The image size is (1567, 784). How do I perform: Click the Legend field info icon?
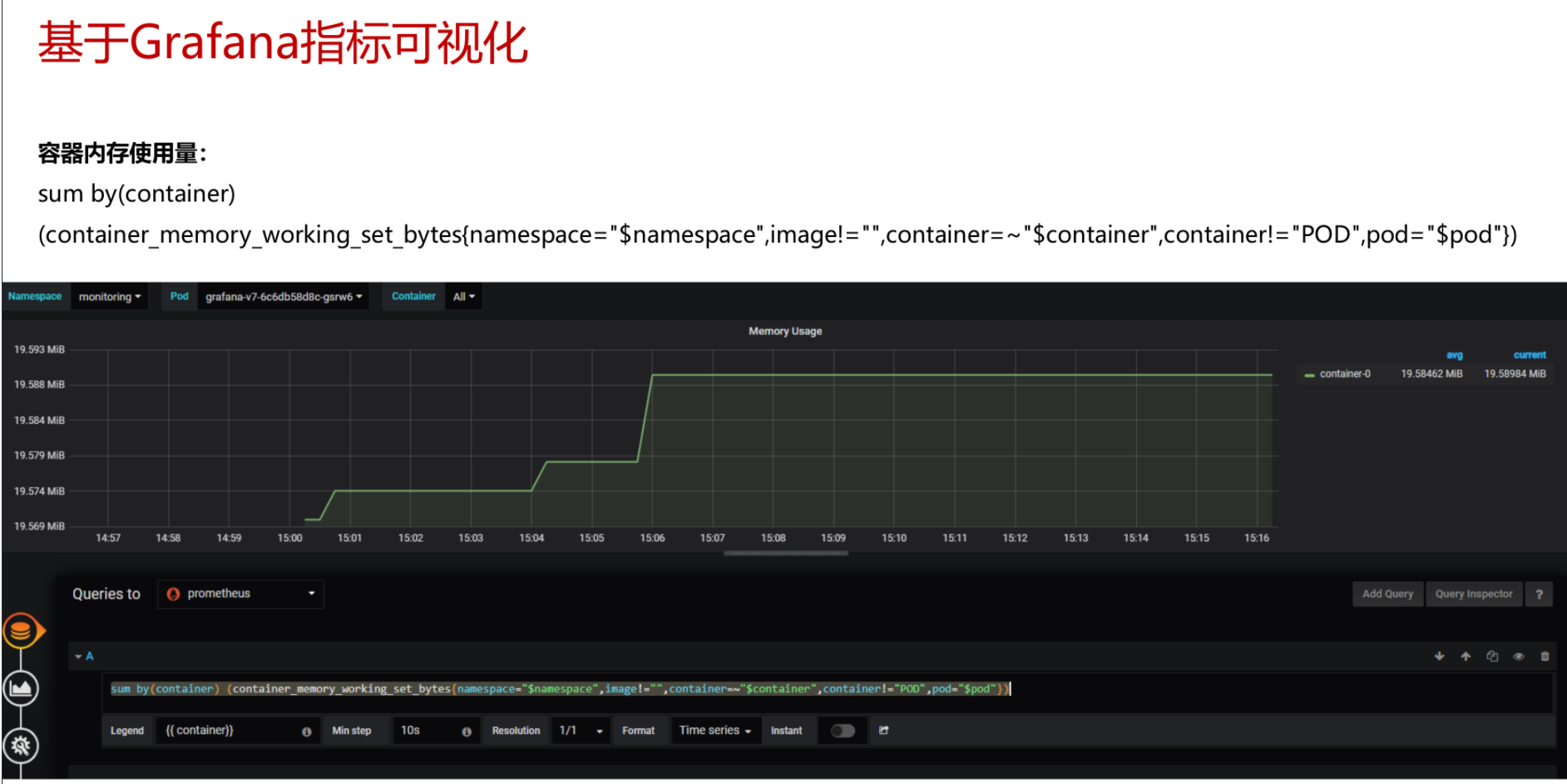[x=307, y=732]
